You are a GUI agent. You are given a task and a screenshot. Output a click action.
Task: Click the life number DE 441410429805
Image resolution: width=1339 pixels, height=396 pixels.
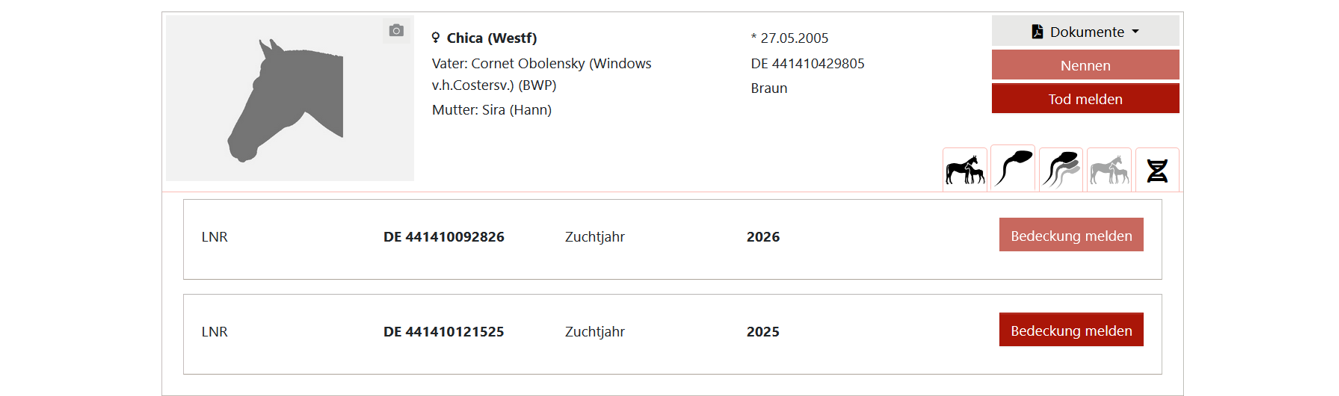(808, 63)
